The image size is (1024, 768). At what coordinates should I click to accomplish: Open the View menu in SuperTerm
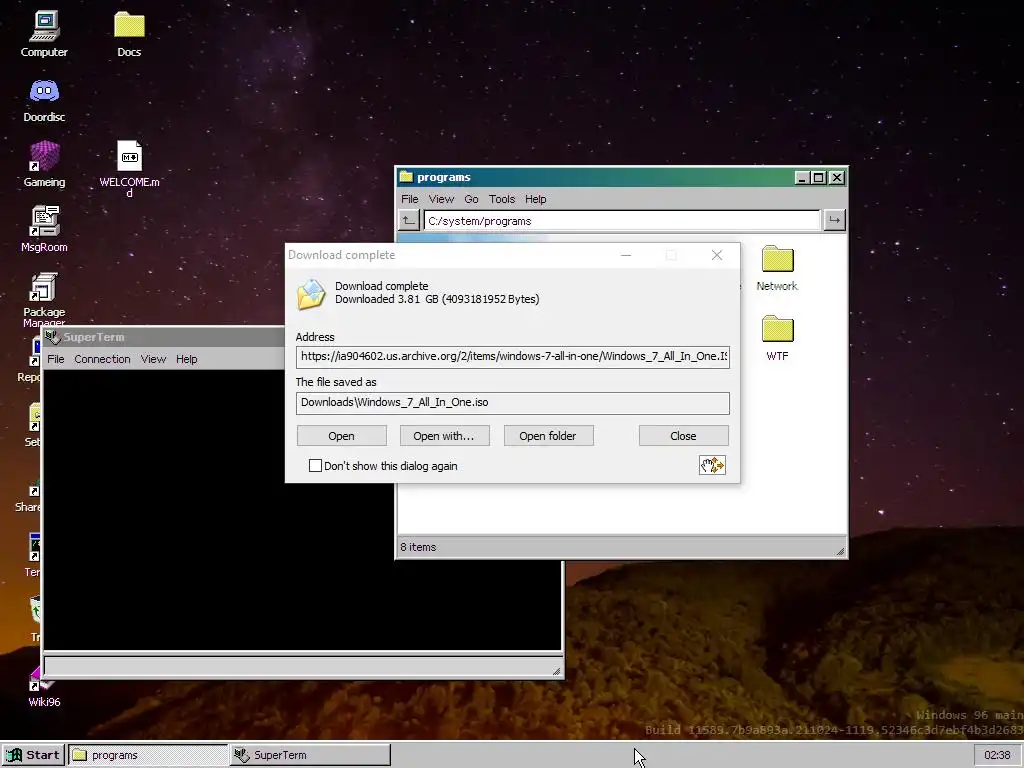click(153, 359)
